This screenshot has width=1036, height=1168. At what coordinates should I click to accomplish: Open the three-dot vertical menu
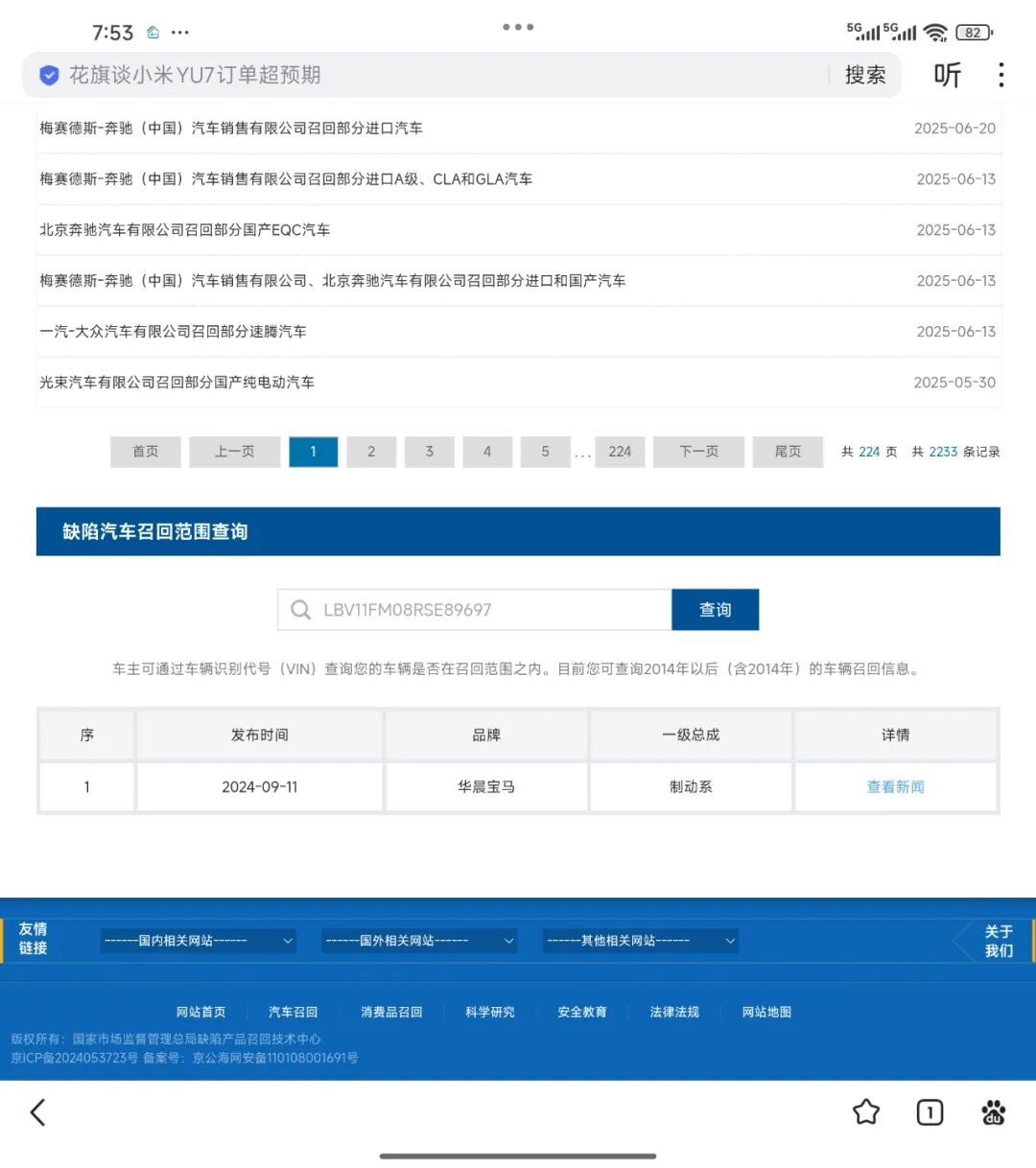[x=1001, y=75]
